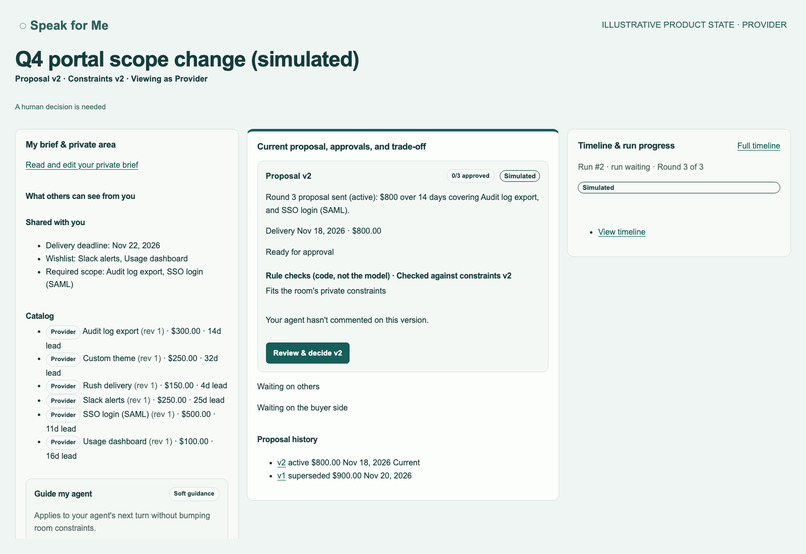The image size is (806, 554).
Task: Click the 'Timeline & run progress' heading
Action: (626, 146)
